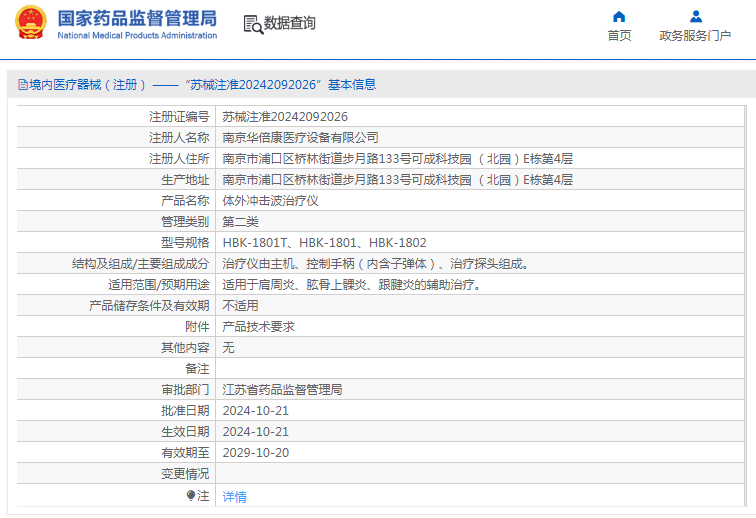Viewport: 756px width, 518px height.
Task: Click the 注册证编号 label
Action: (x=179, y=117)
